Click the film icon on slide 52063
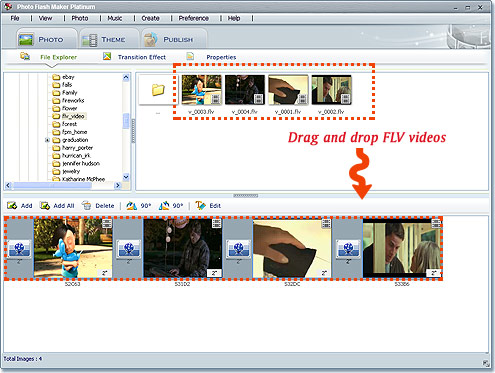 (x=107, y=223)
